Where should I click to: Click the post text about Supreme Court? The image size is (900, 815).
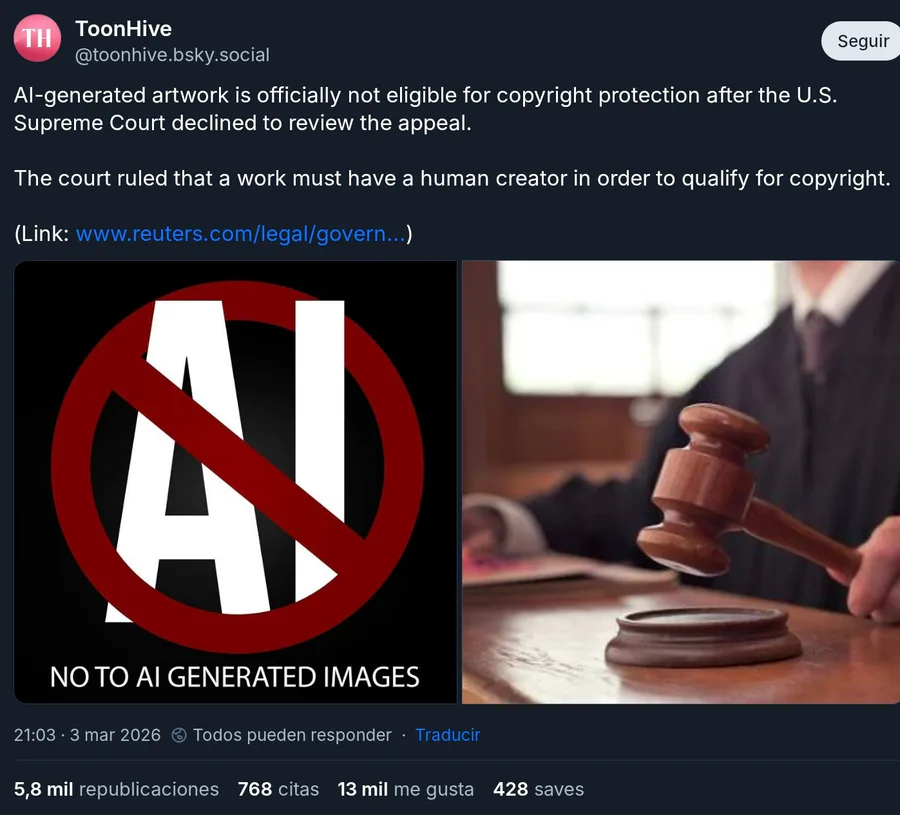[425, 108]
